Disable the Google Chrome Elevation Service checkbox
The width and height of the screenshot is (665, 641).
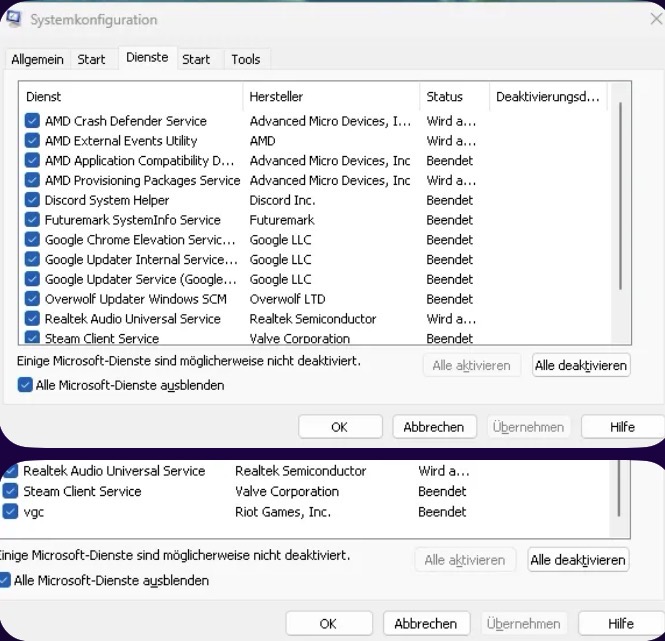[32, 239]
